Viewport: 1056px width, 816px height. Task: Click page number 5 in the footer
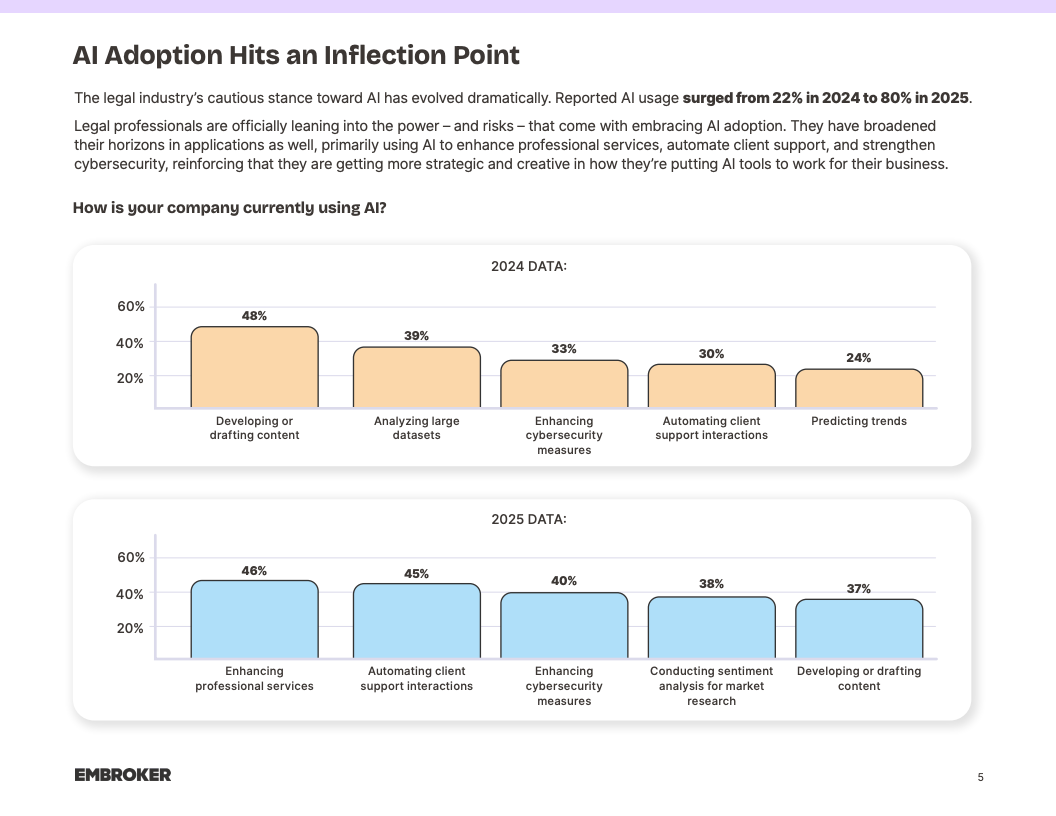pos(980,777)
